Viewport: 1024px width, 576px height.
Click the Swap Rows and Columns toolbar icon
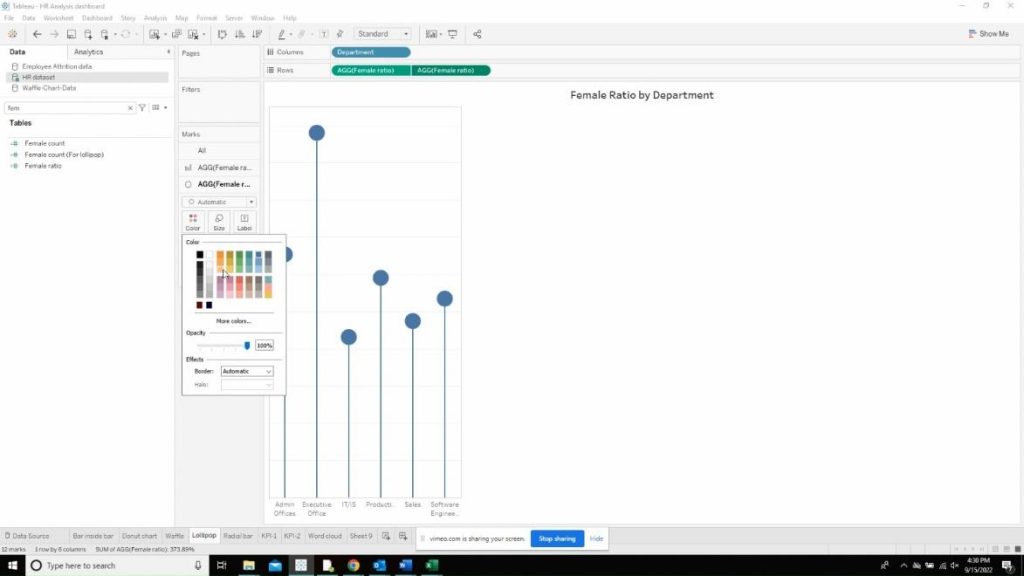[221, 34]
